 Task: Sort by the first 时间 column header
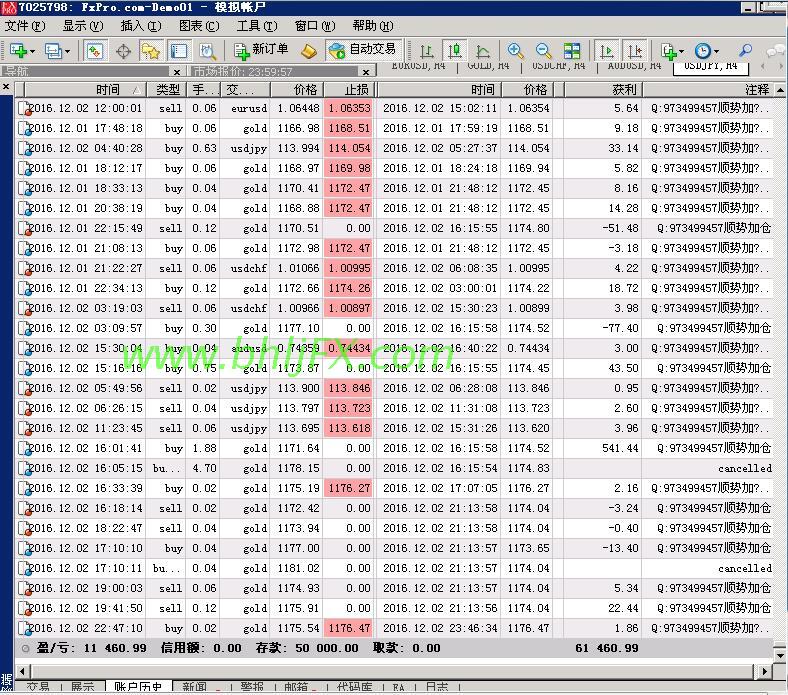(x=85, y=89)
